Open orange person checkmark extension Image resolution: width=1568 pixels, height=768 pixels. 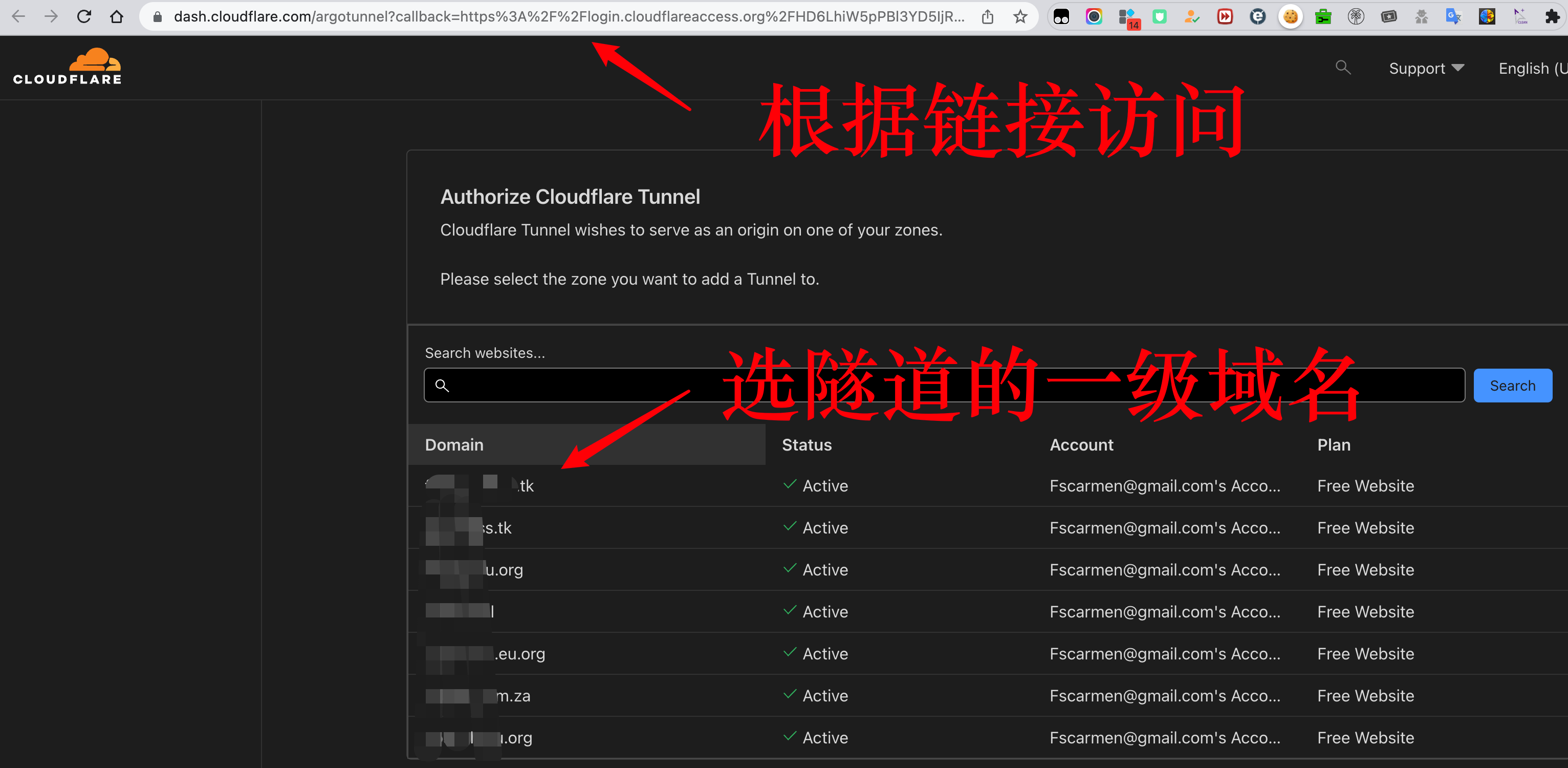click(1192, 16)
